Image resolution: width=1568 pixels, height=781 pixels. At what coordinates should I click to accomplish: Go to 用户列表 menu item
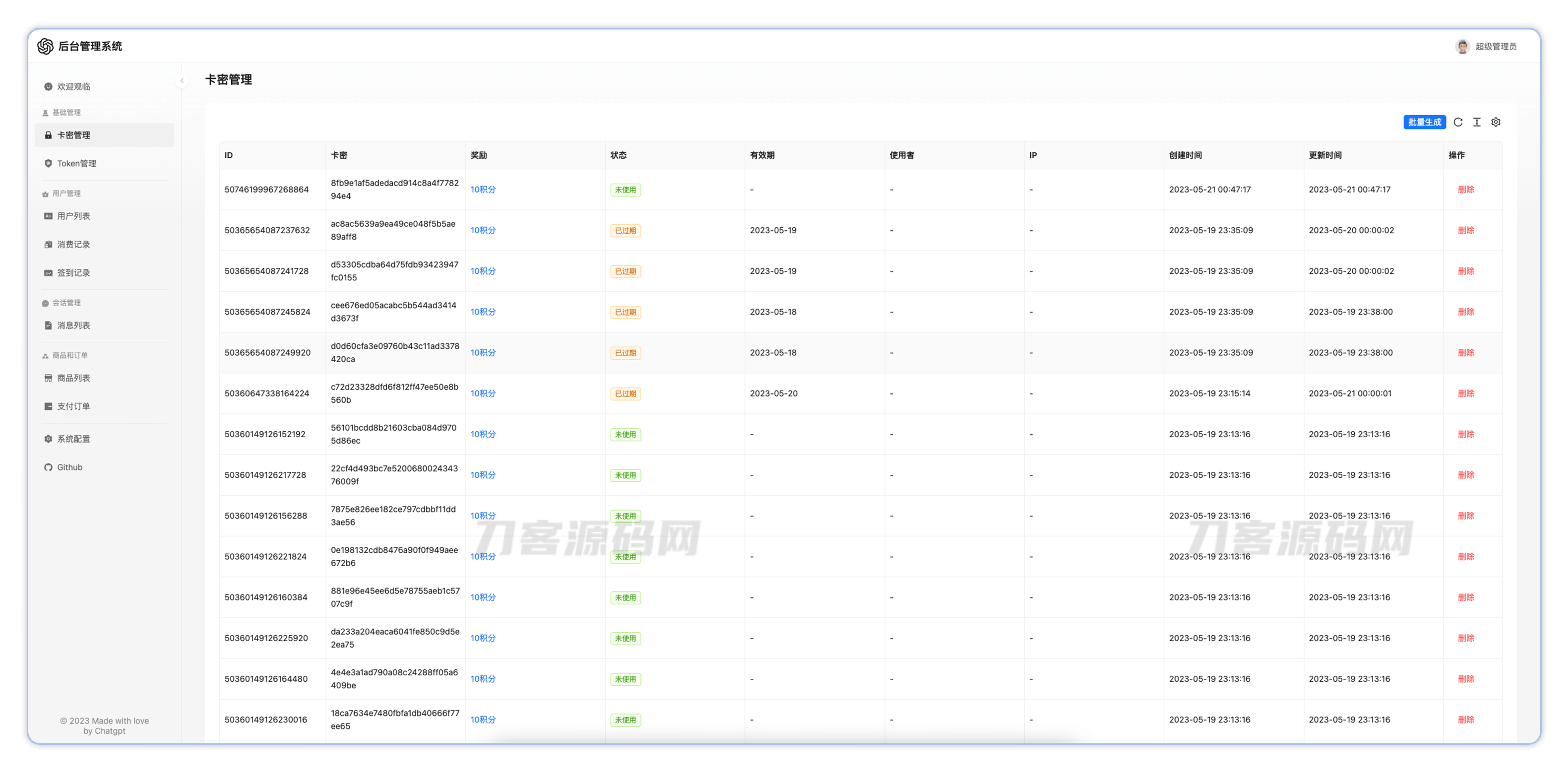(x=73, y=216)
